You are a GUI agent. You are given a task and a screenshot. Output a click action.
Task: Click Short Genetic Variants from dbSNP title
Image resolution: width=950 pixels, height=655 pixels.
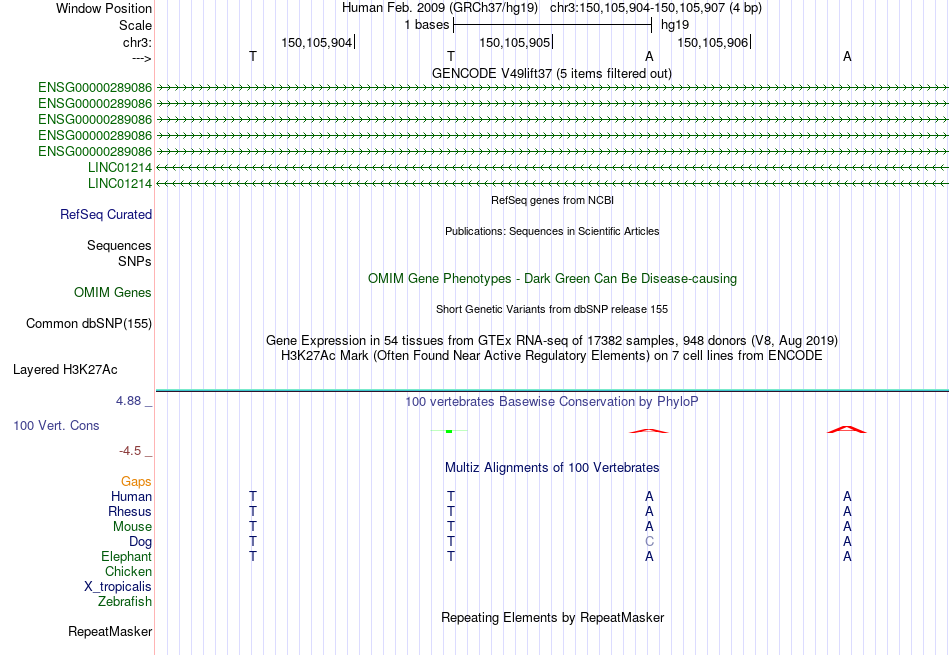click(x=552, y=309)
